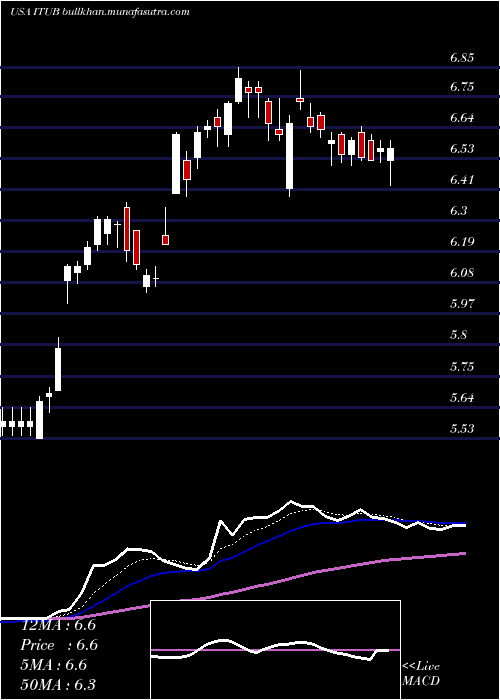Select the 5MA : 6.6 legend entry

click(56, 665)
